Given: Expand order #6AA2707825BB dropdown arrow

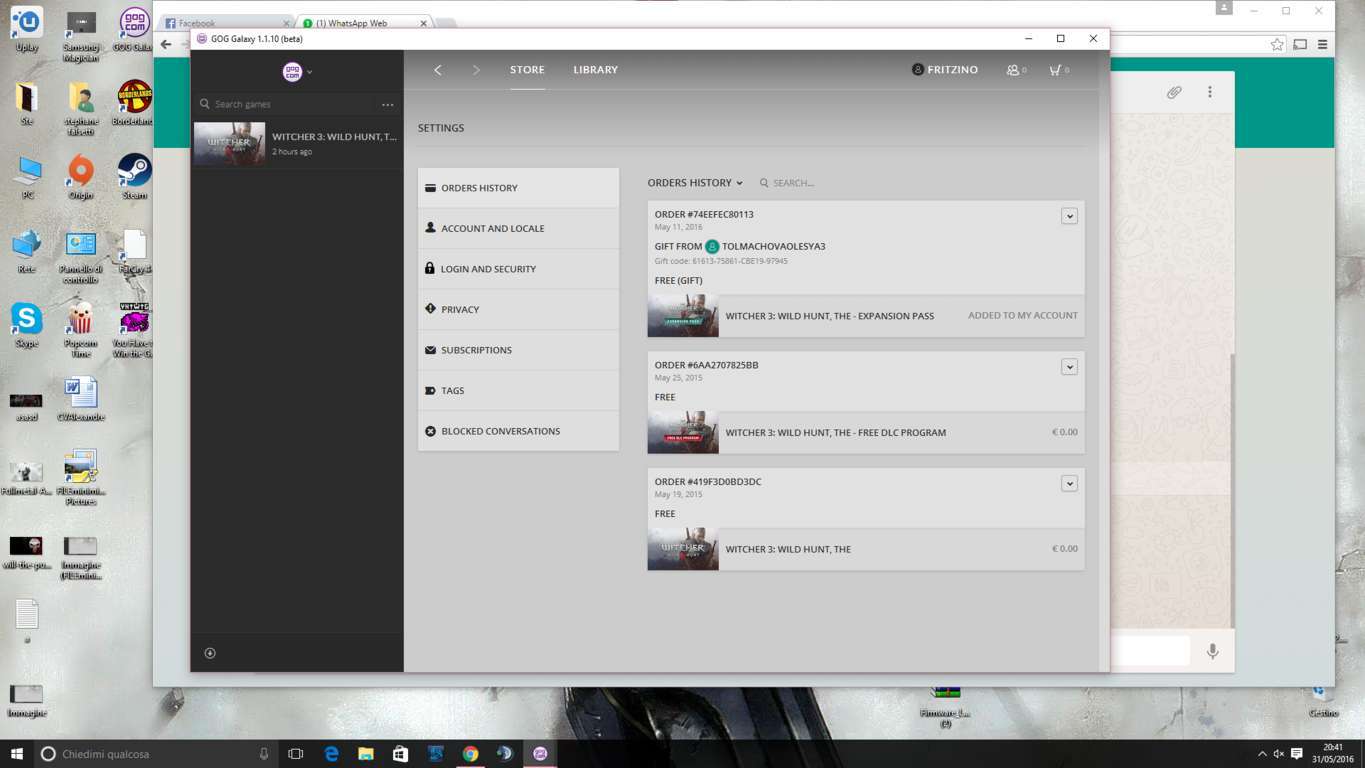Looking at the screenshot, I should coord(1069,367).
